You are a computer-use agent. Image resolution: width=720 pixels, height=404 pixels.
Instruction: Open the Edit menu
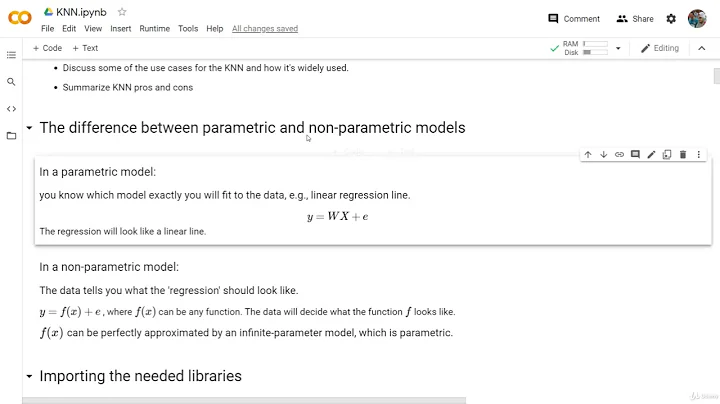(x=69, y=28)
